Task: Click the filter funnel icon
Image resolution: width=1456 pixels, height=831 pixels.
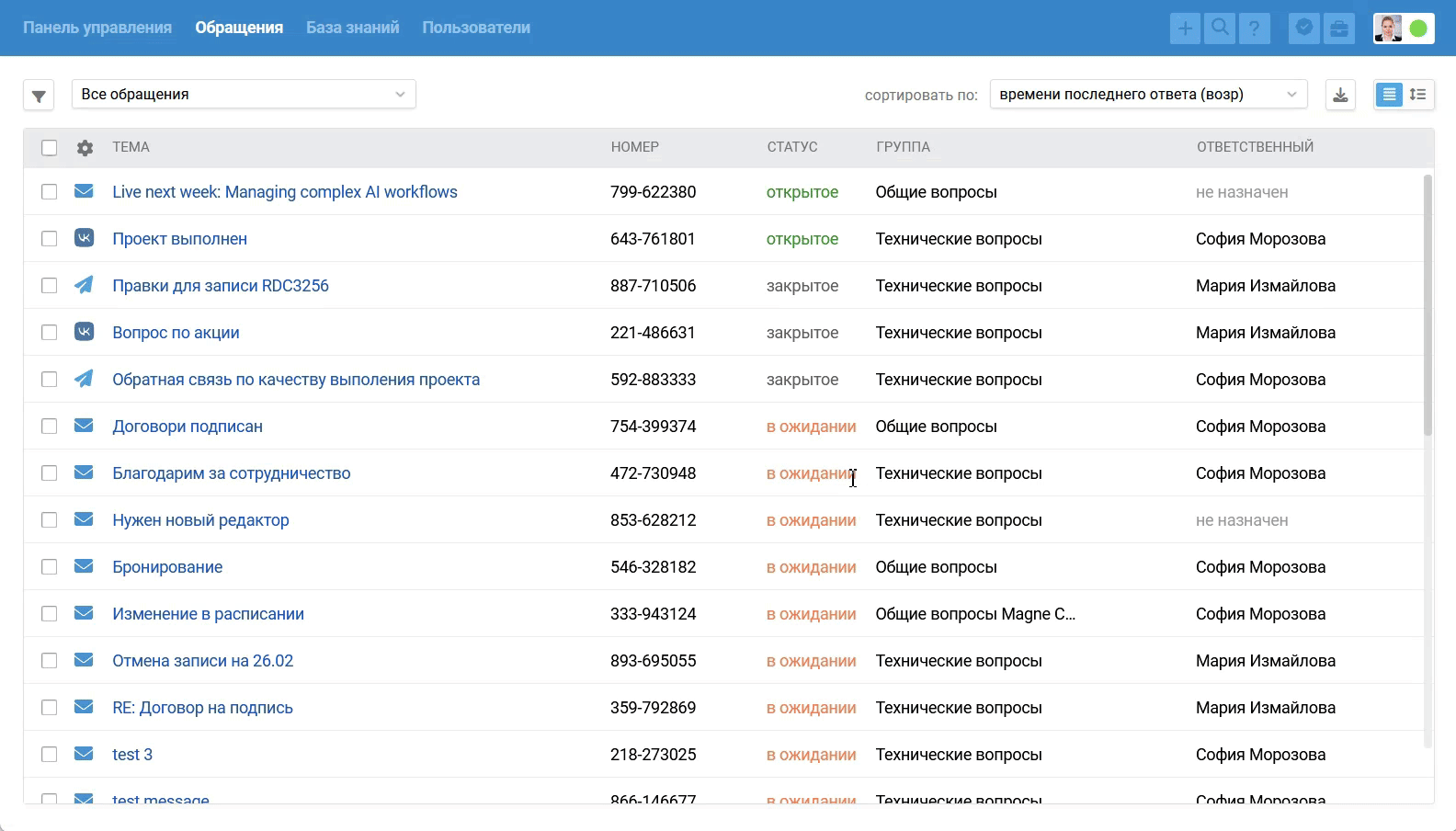Action: (39, 96)
